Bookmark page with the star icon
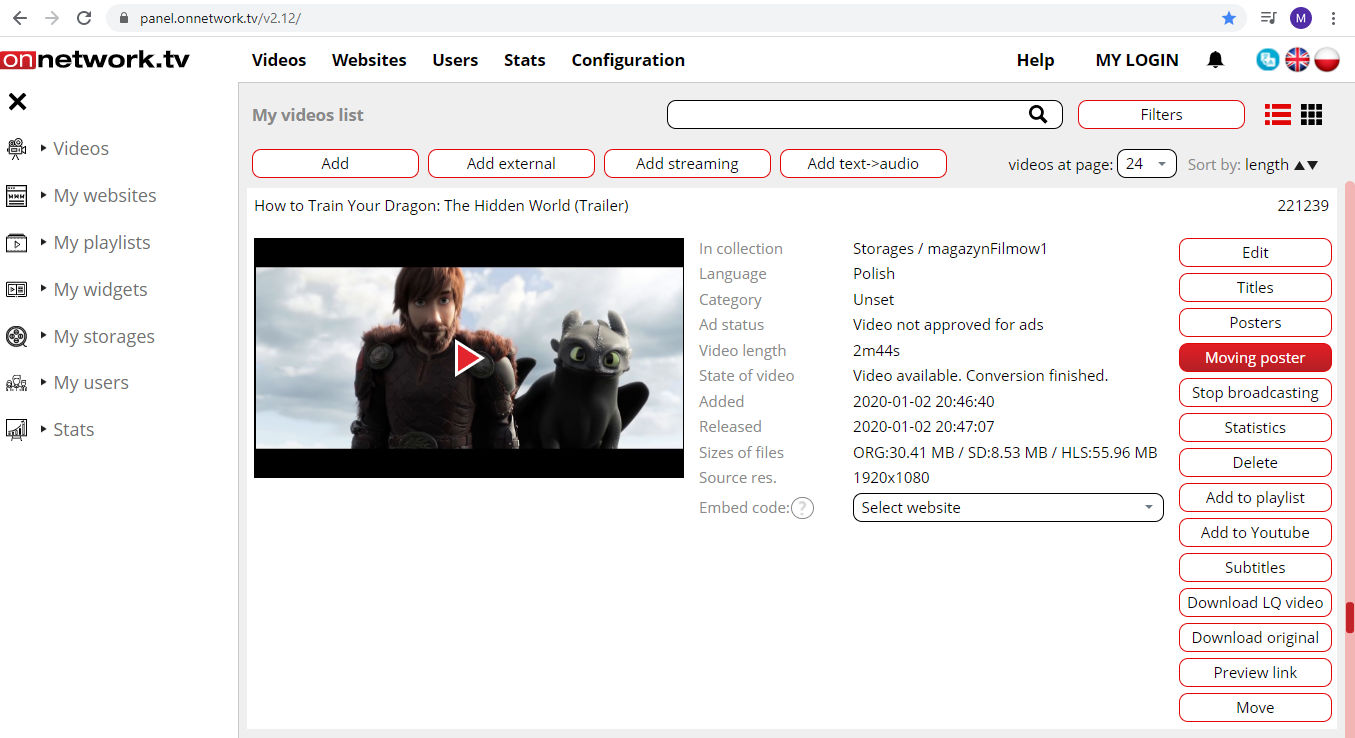This screenshot has height=738, width=1355. 1229,18
